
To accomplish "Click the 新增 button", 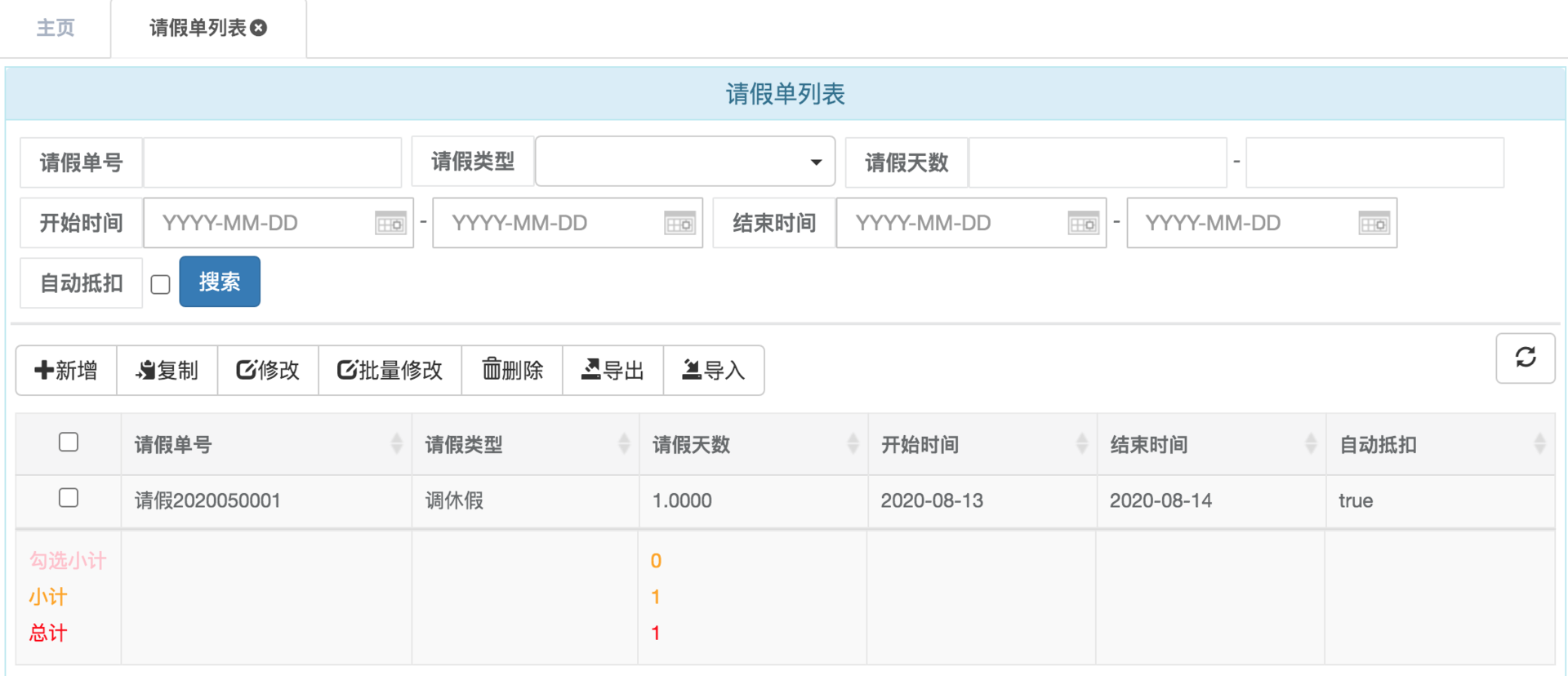I will [x=66, y=371].
